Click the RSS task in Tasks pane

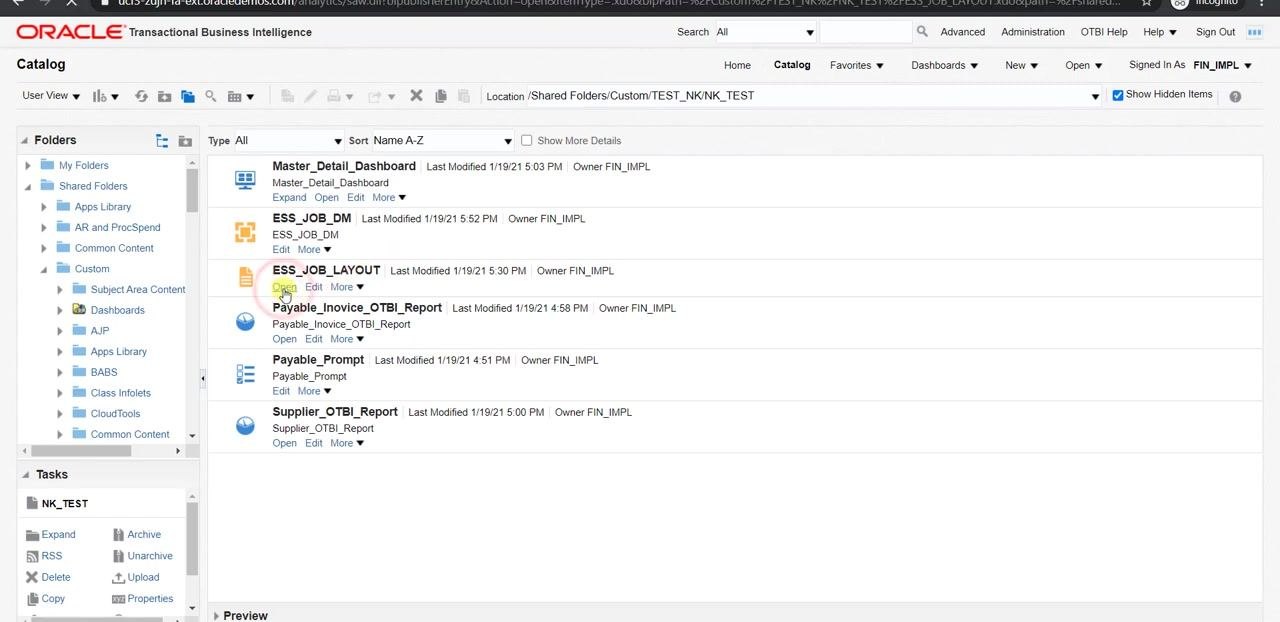44,556
